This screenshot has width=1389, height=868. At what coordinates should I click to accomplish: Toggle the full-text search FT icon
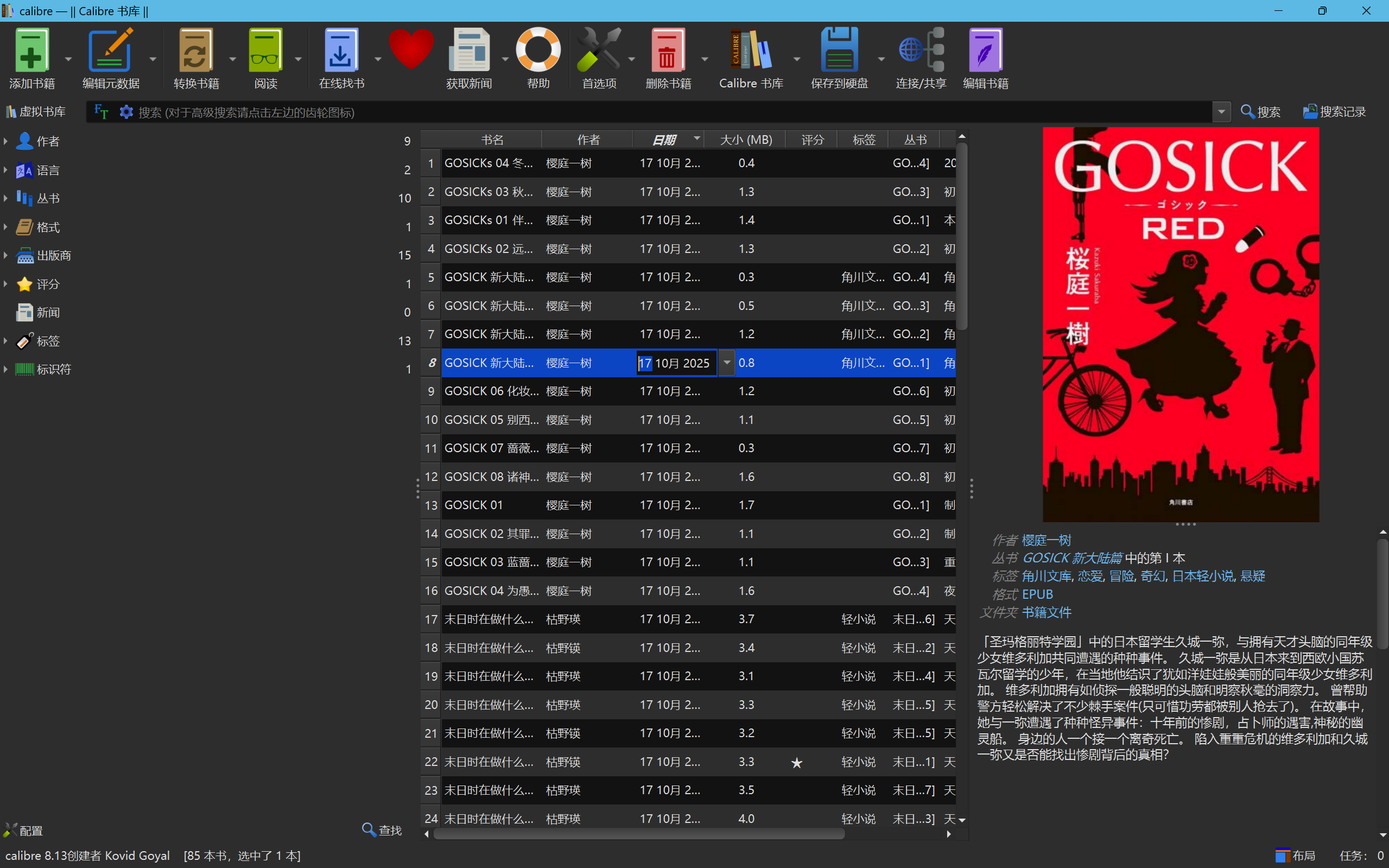(101, 112)
